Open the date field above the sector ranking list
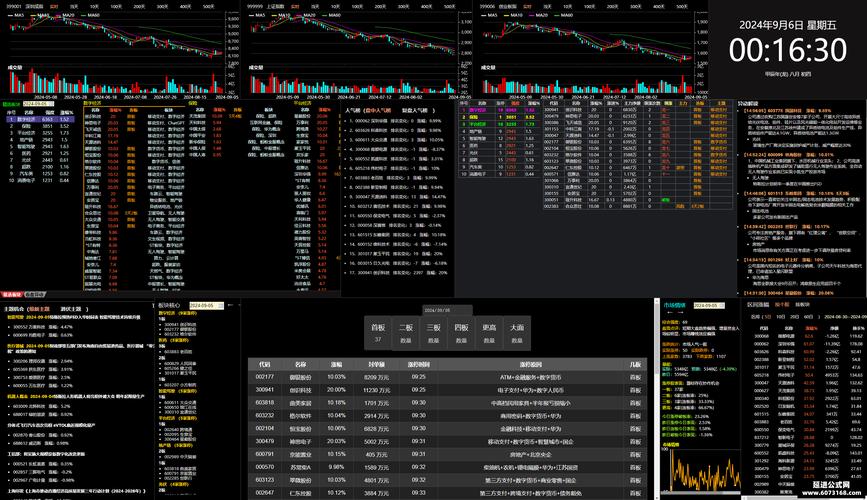The width and height of the screenshot is (867, 500). pos(37,102)
